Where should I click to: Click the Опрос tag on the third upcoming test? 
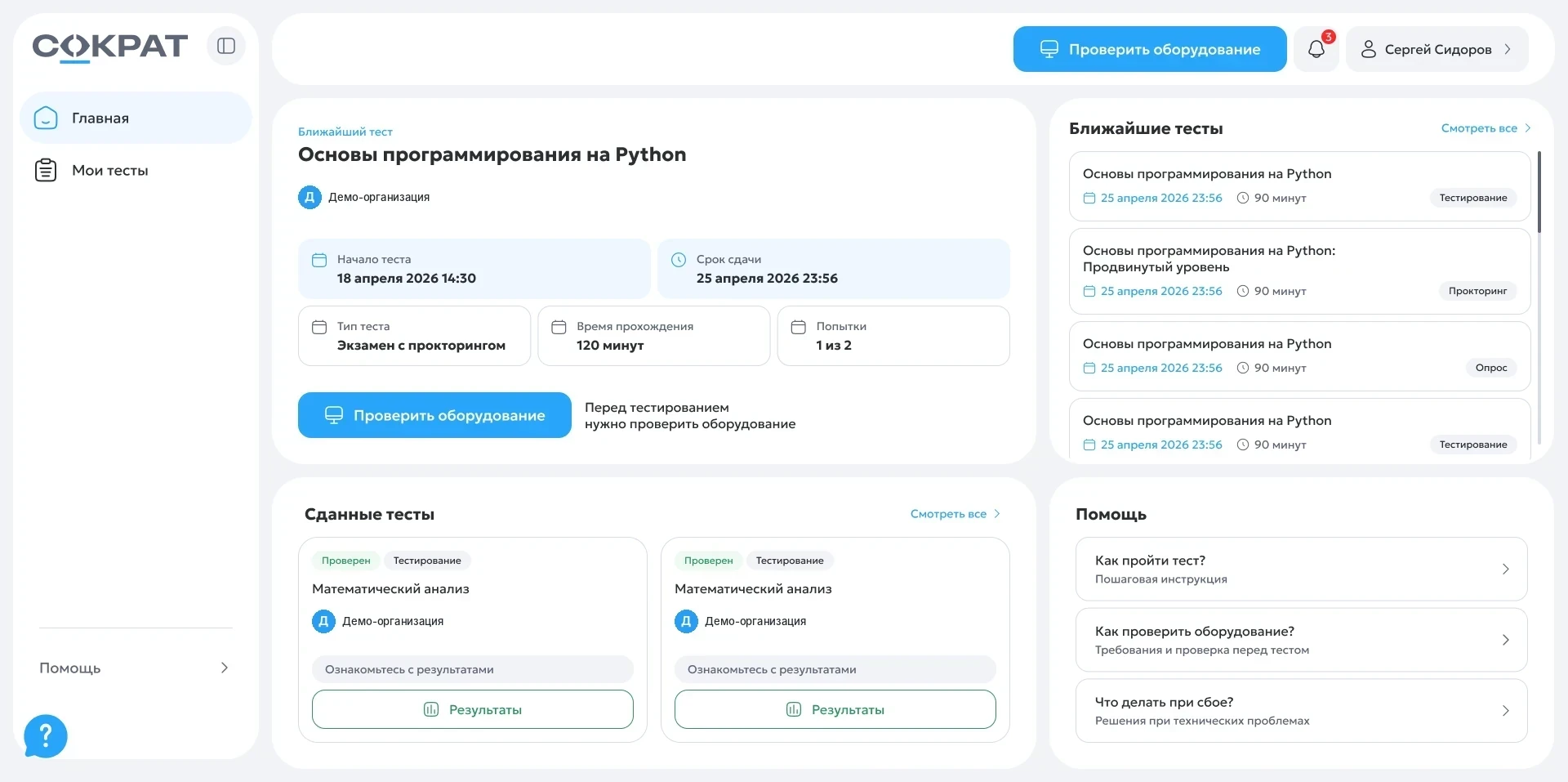[x=1491, y=368]
